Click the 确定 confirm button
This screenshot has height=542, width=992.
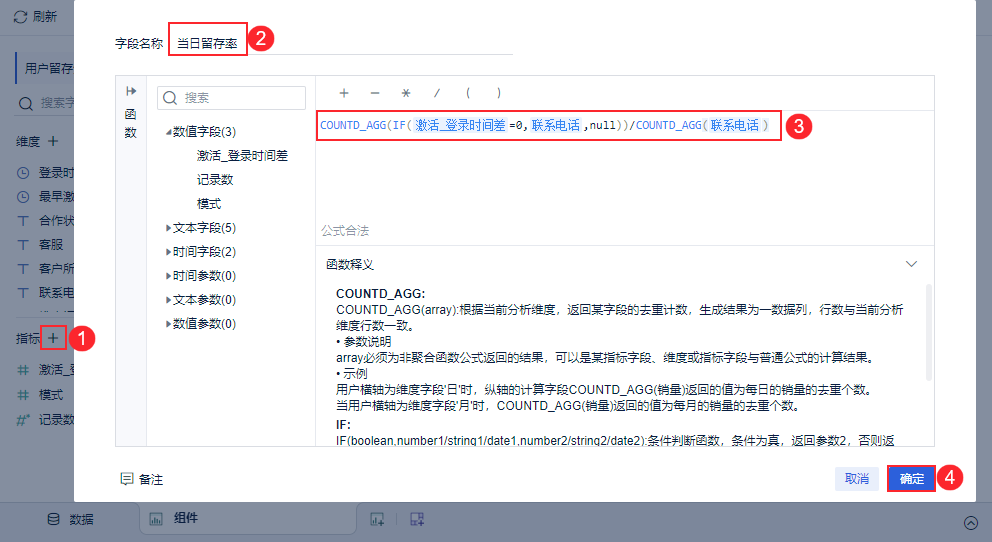pos(911,479)
